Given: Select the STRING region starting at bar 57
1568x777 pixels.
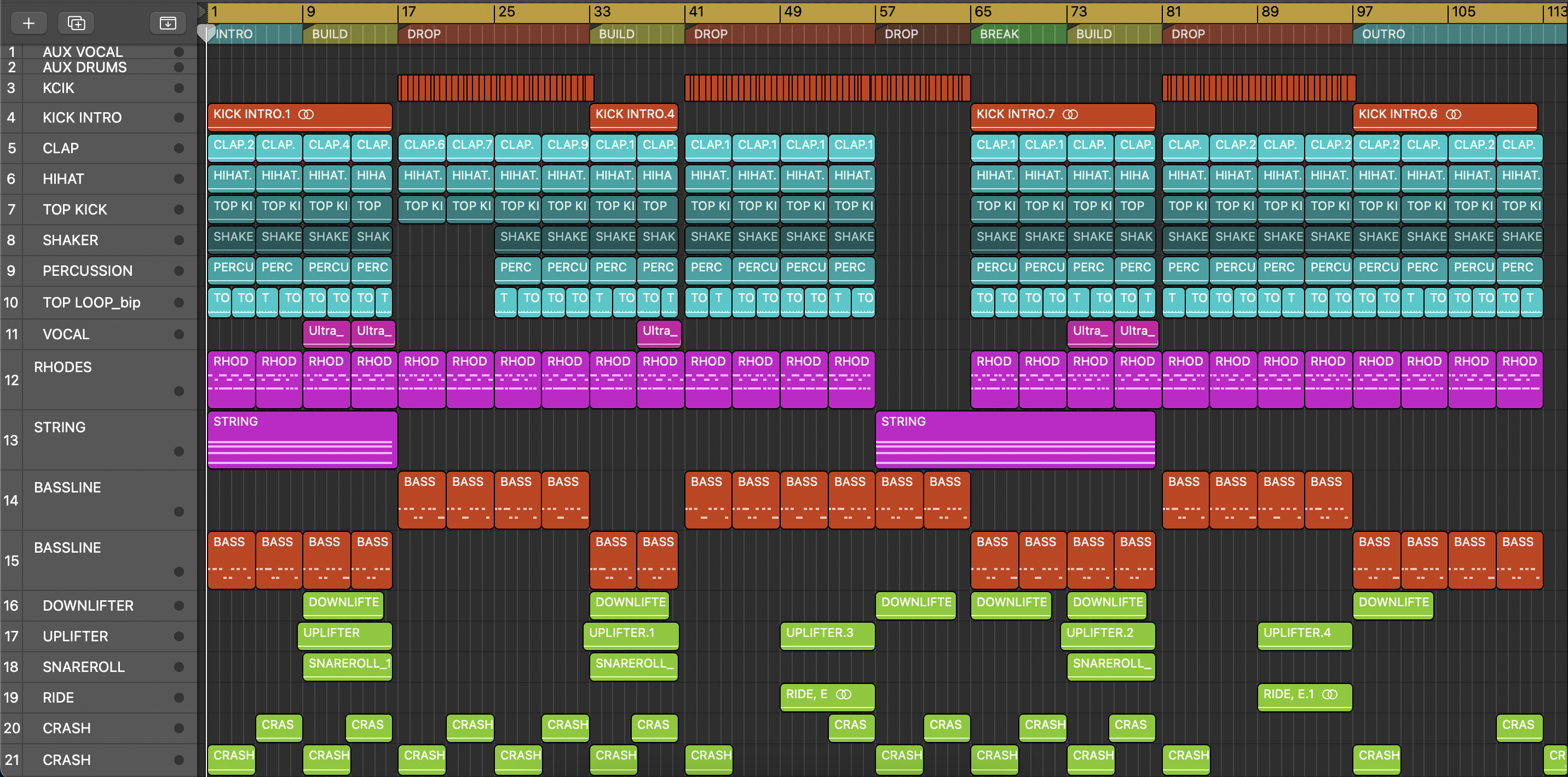Looking at the screenshot, I should pos(1015,440).
